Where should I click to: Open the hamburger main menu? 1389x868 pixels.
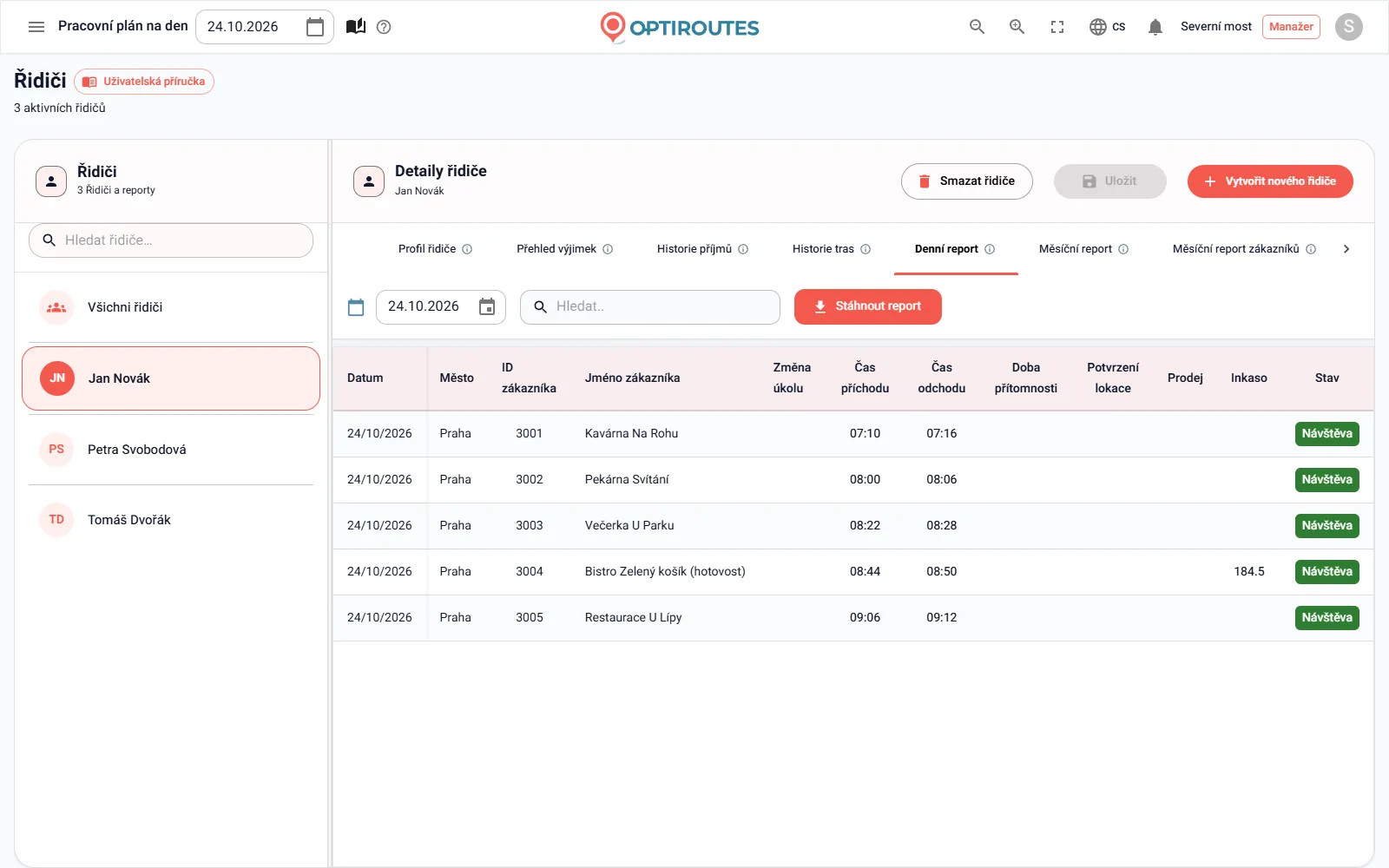coord(36,27)
